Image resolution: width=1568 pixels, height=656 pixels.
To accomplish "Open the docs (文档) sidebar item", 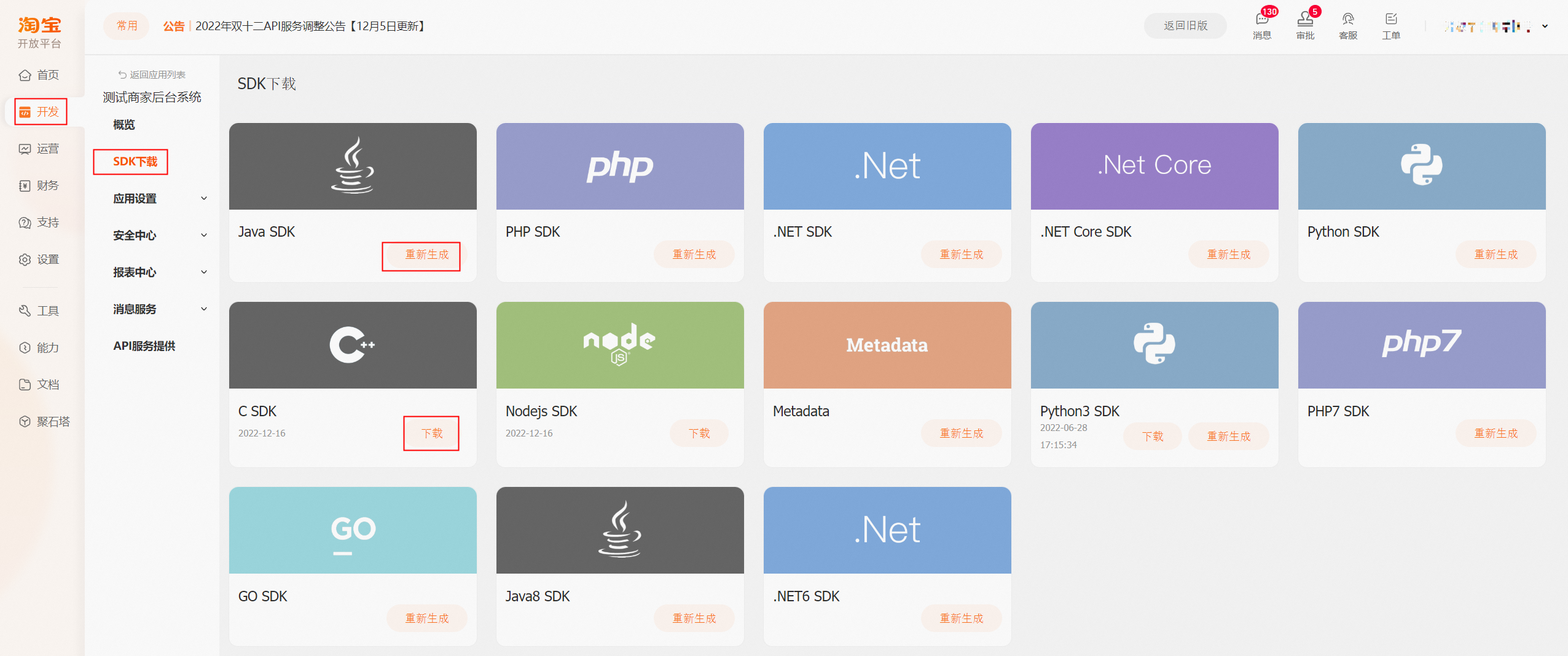I will pos(40,385).
